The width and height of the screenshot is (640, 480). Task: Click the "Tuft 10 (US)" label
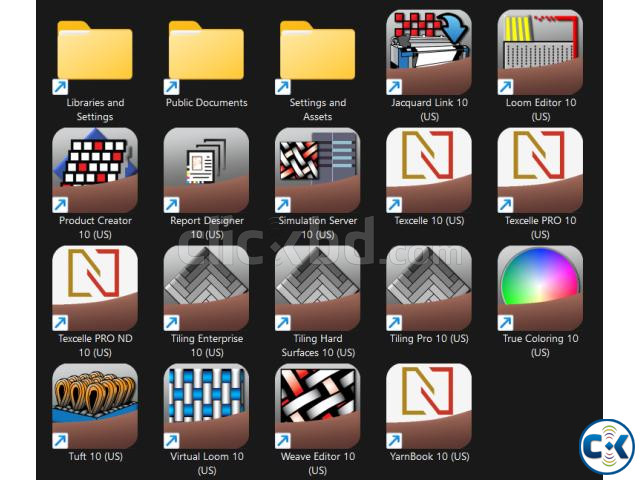pyautogui.click(x=96, y=456)
